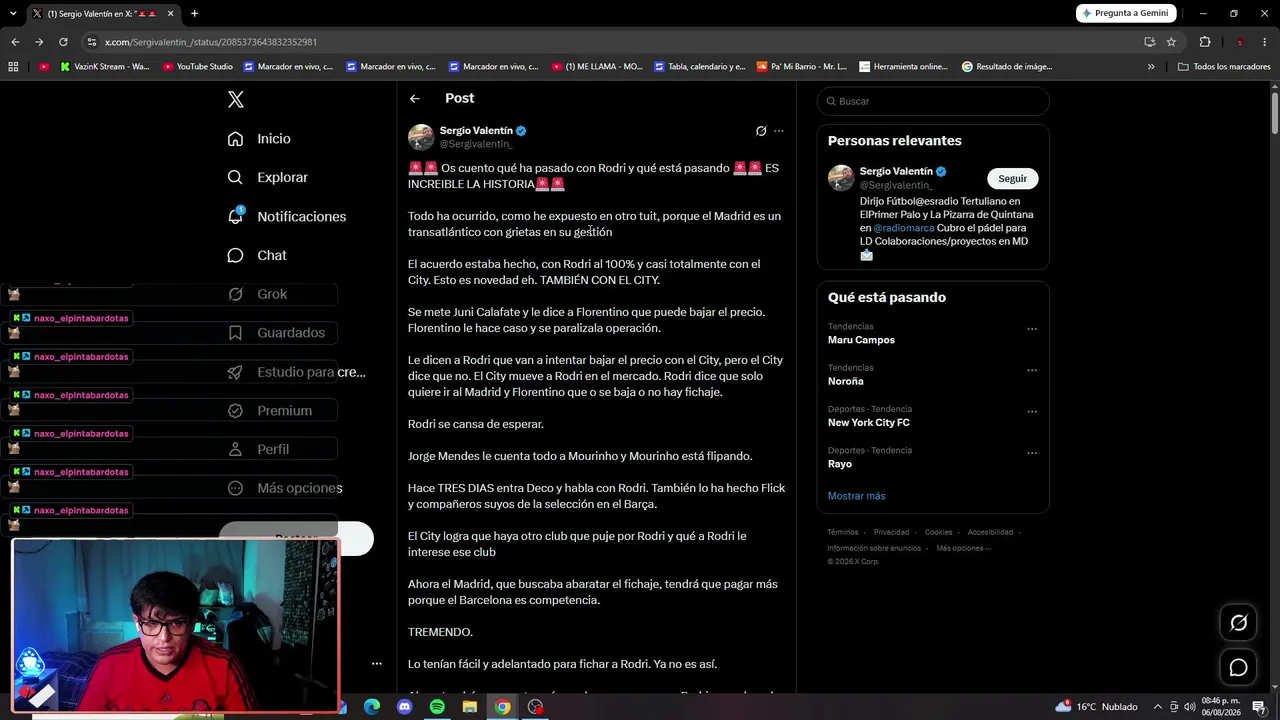Open the Chrome apps grid shortcut
1280x720 pixels.
[13, 67]
